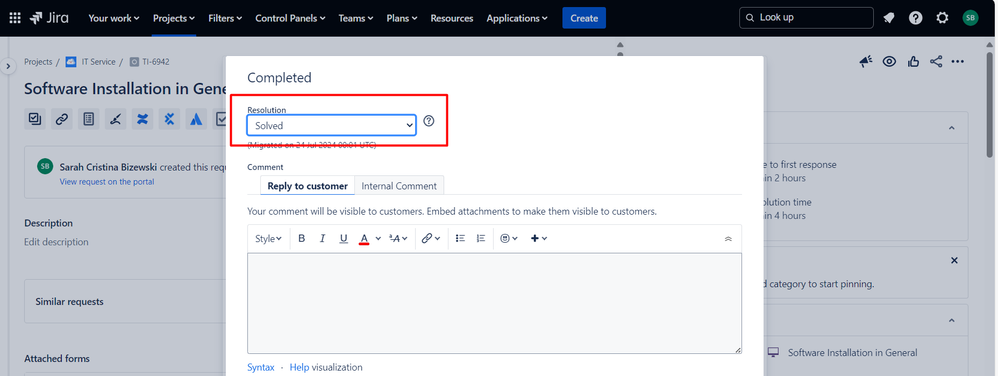Switch to the Internal Comment tab
Viewport: 998px width, 376px height.
[399, 186]
